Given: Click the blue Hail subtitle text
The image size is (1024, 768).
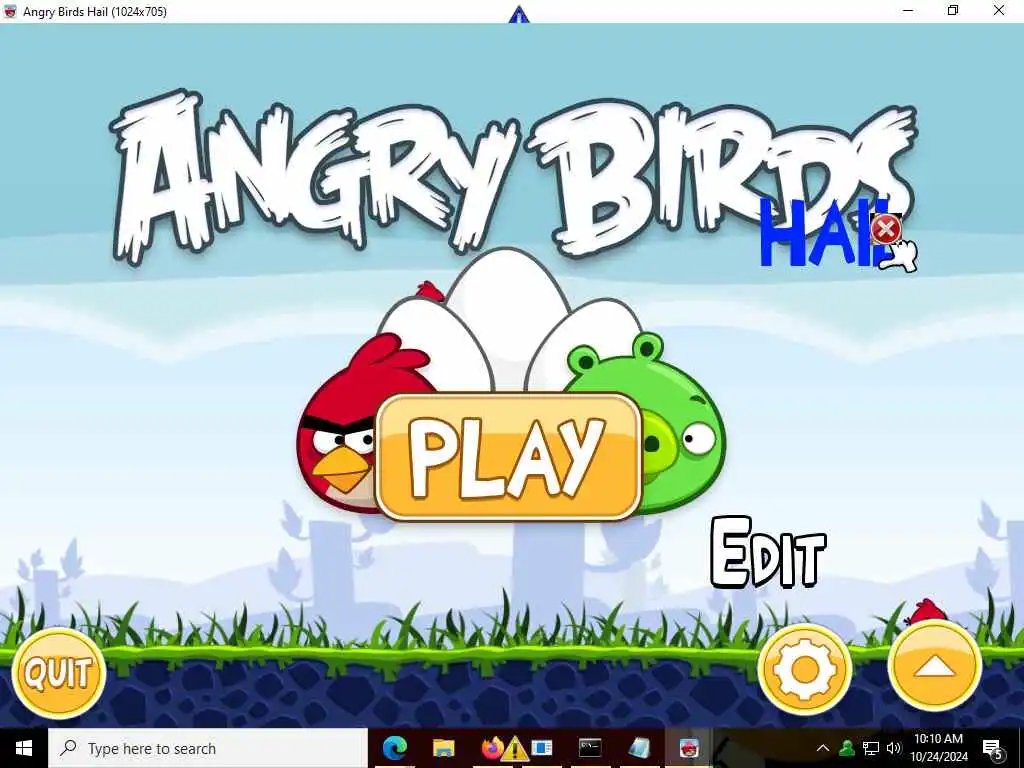Looking at the screenshot, I should pos(823,233).
